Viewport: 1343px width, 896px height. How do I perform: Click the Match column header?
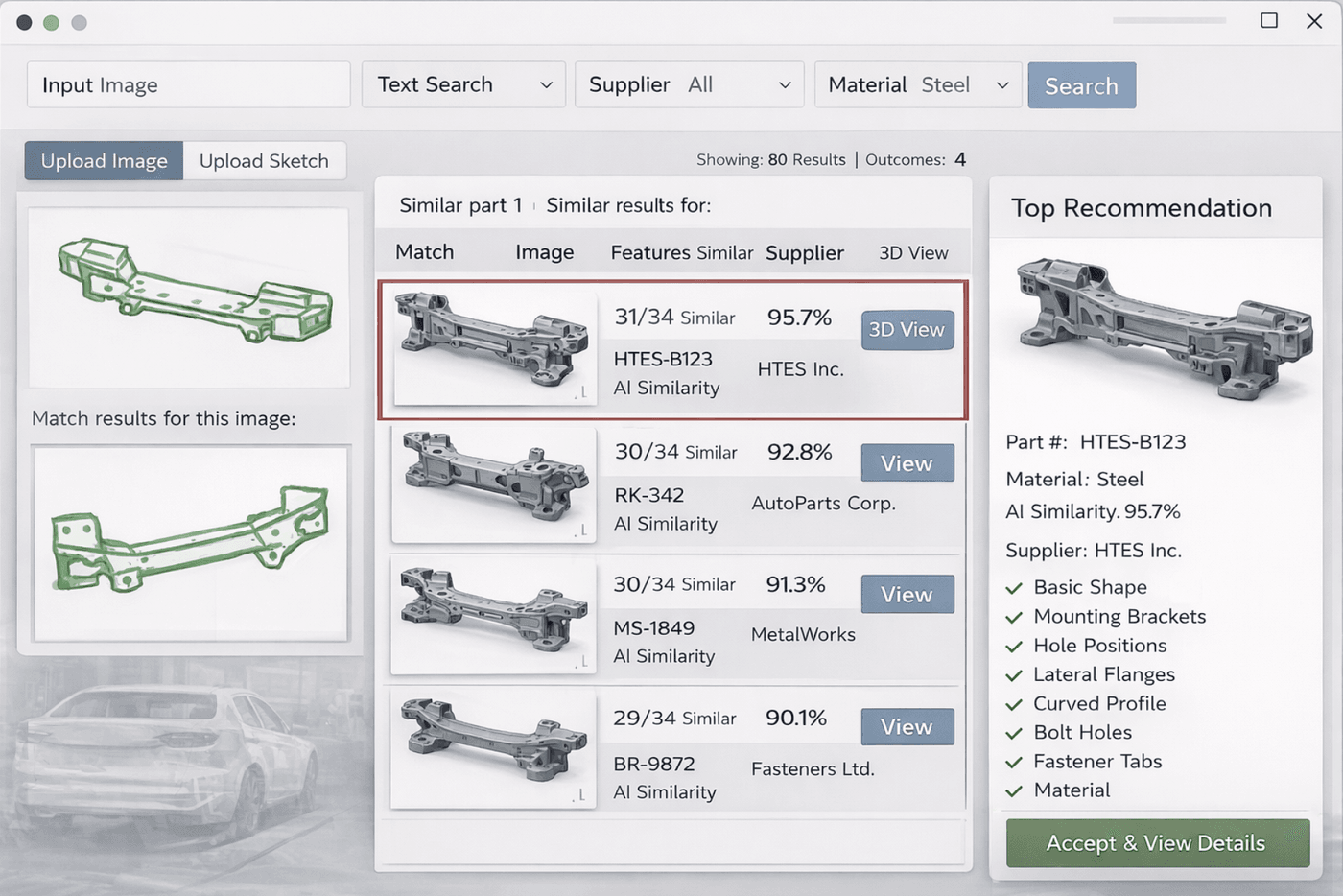point(425,252)
